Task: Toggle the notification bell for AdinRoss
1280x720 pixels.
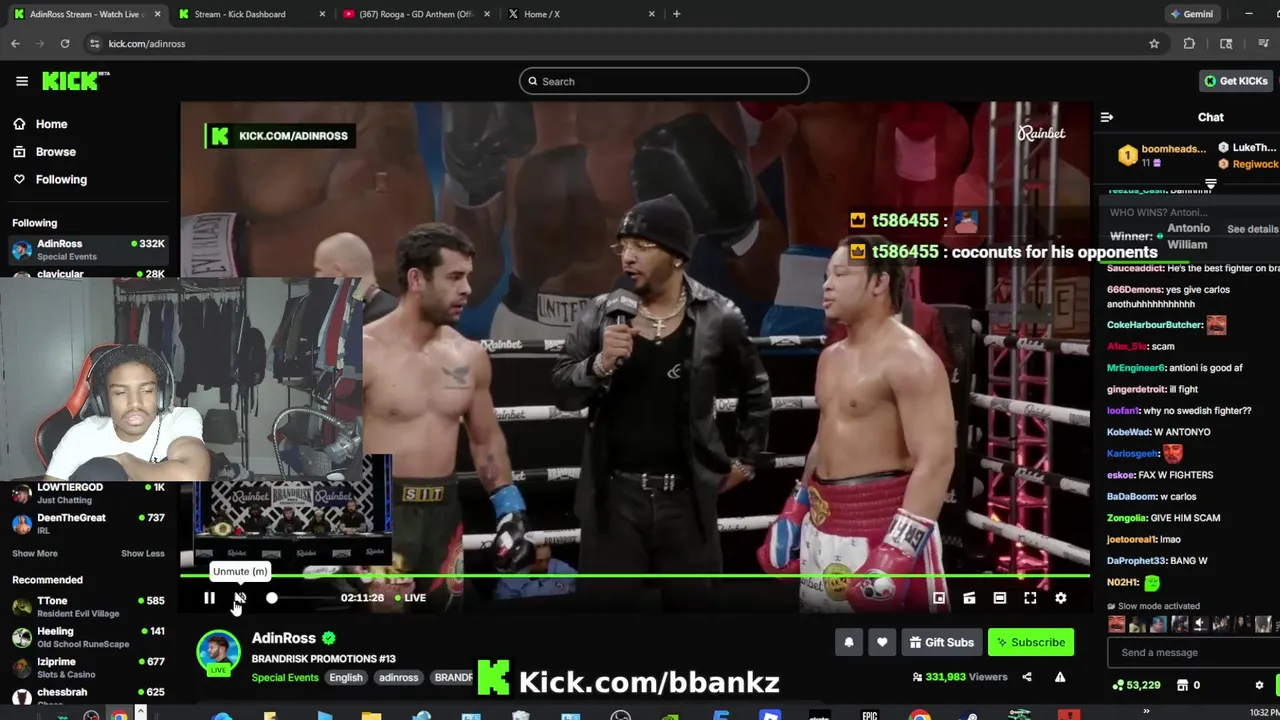Action: pyautogui.click(x=849, y=642)
